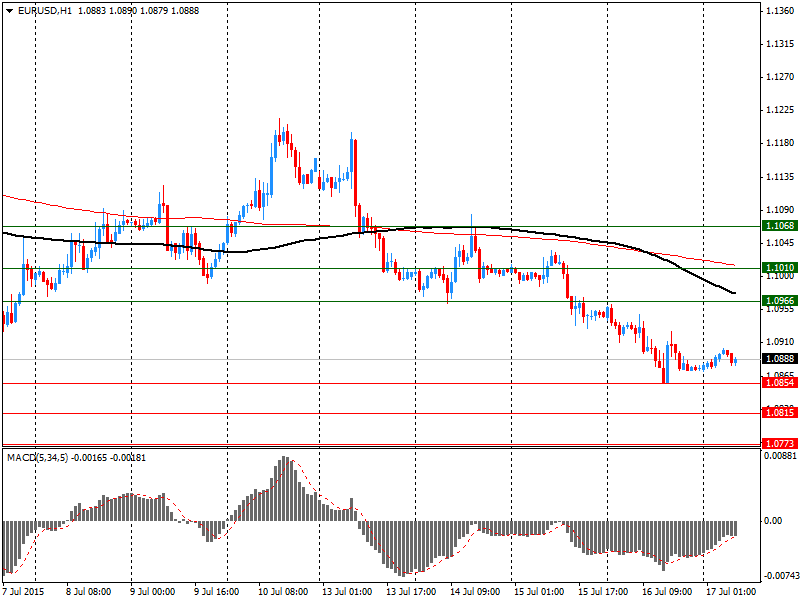Select the green 1.0966 price level tag
The height and width of the screenshot is (600, 800).
(x=779, y=301)
